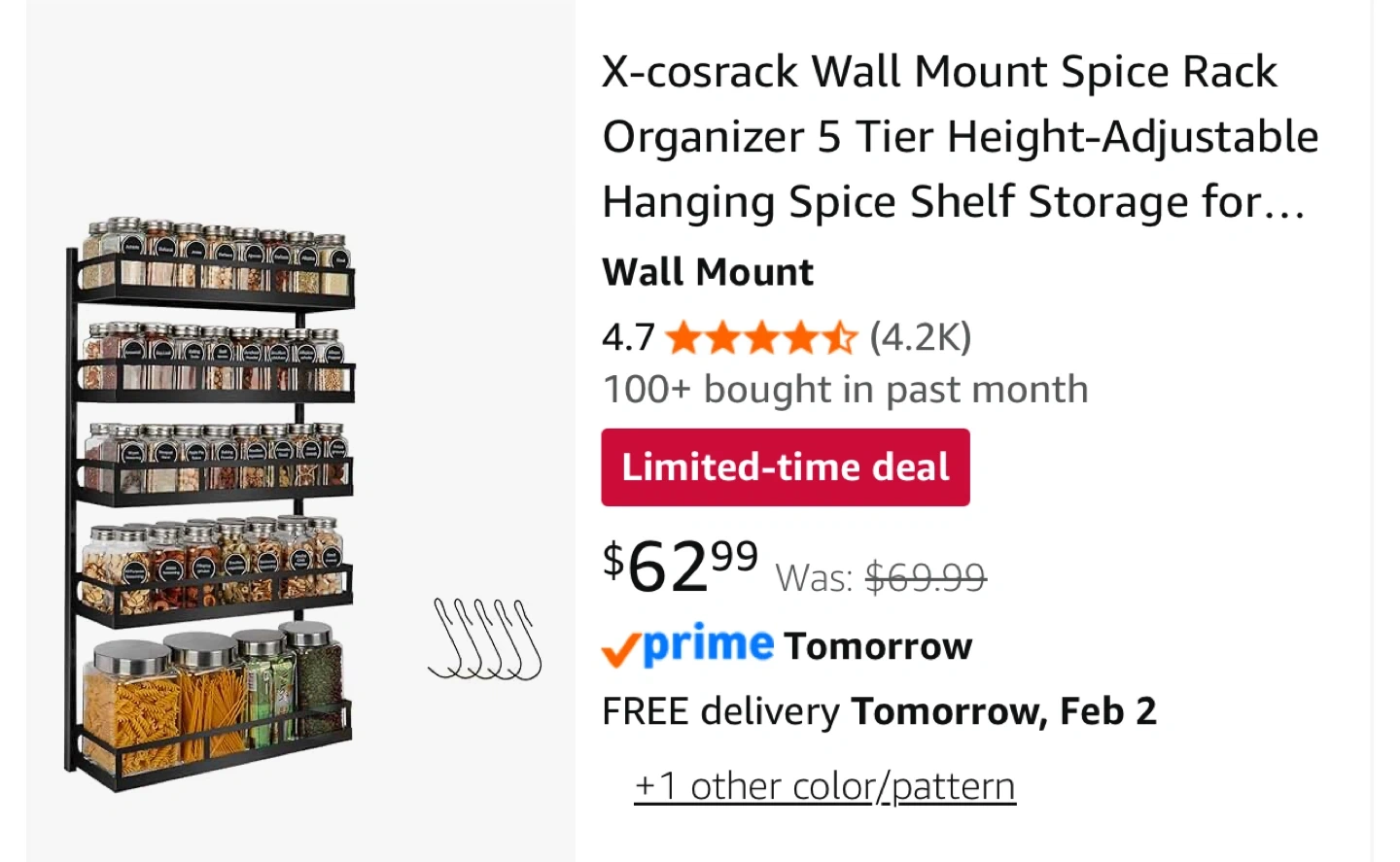This screenshot has width=1400, height=862.
Task: Click the half-filled fifth rating star
Action: click(x=840, y=338)
